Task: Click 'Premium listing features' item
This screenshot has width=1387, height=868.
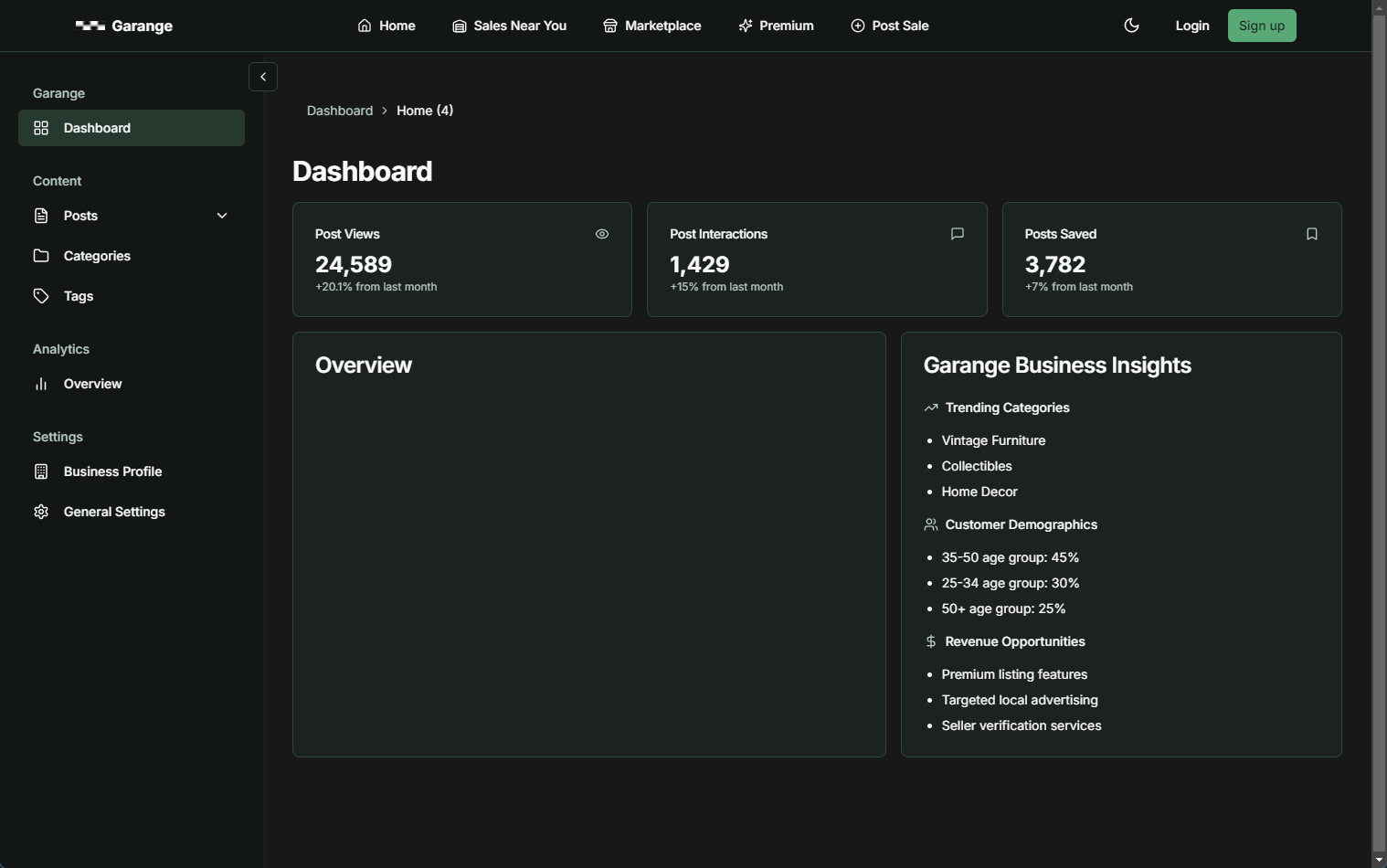Action: click(x=1014, y=674)
